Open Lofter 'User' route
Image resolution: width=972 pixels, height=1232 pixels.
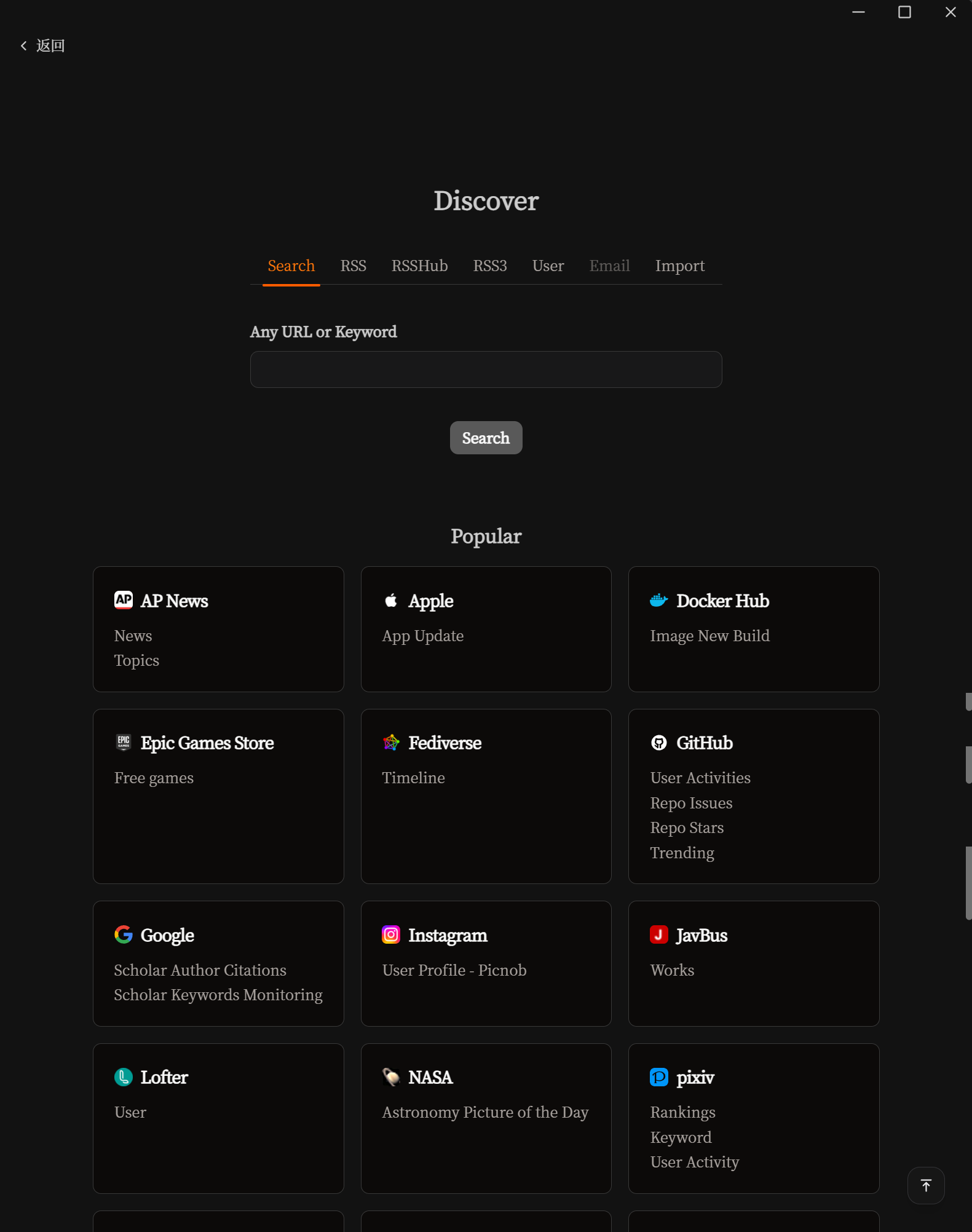130,1112
